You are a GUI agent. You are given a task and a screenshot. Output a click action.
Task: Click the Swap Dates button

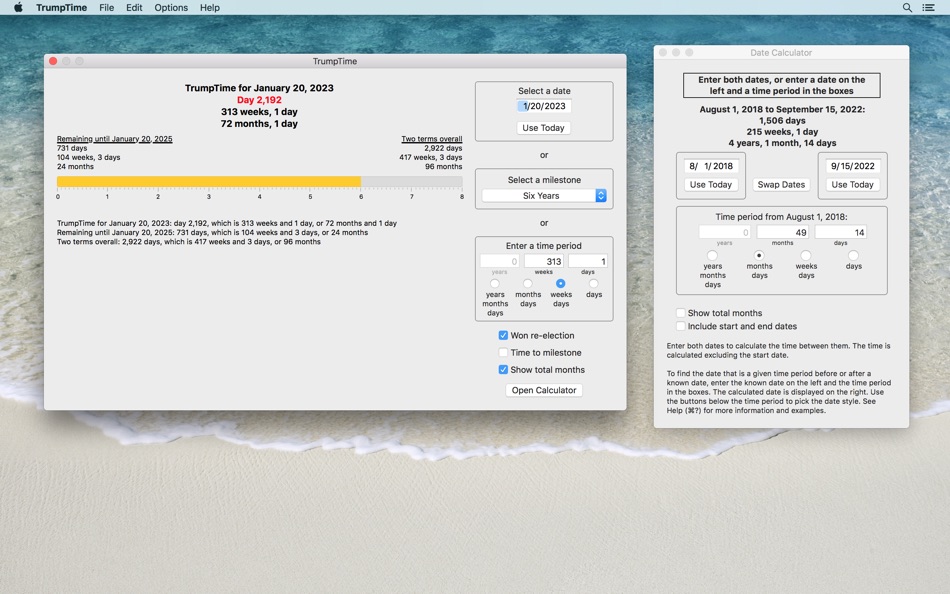781,185
